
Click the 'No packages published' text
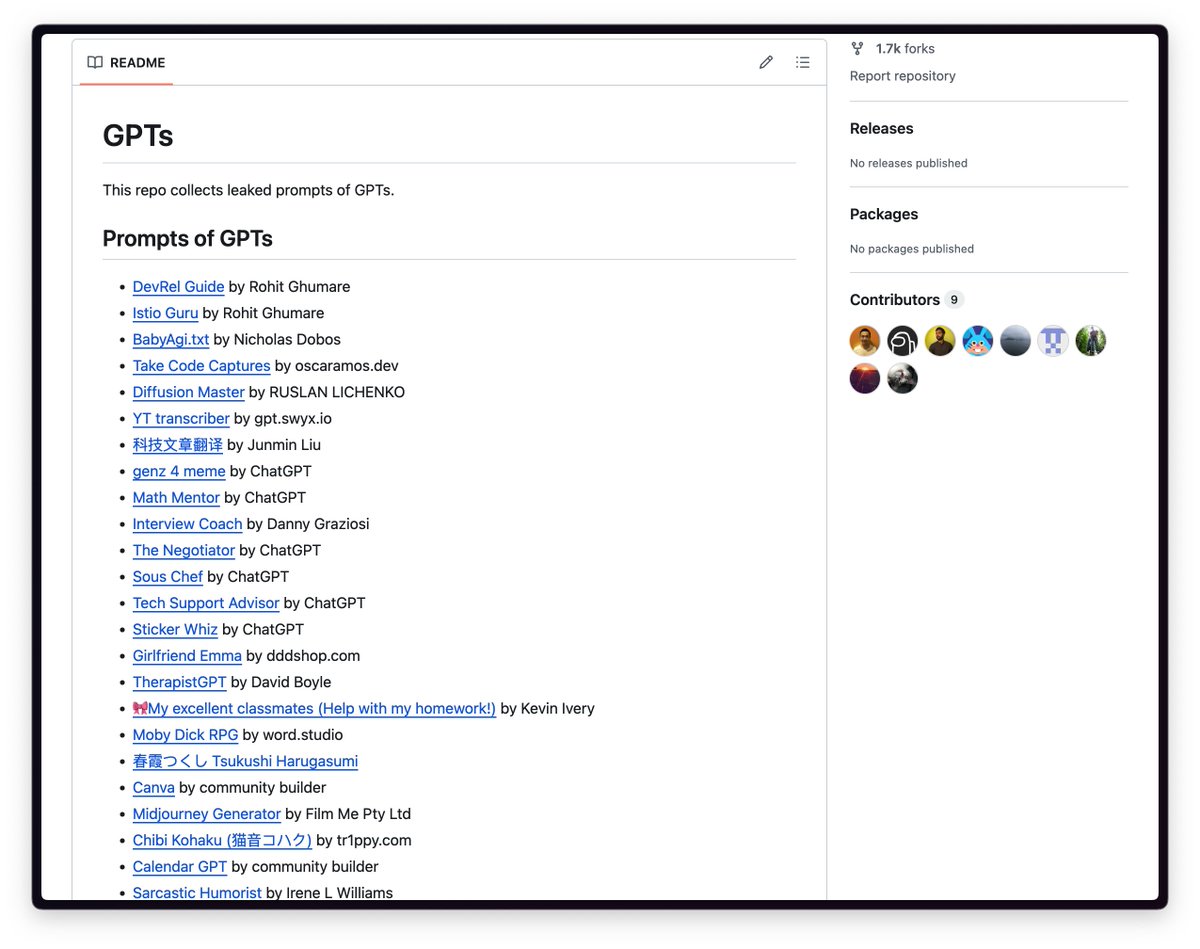click(912, 249)
